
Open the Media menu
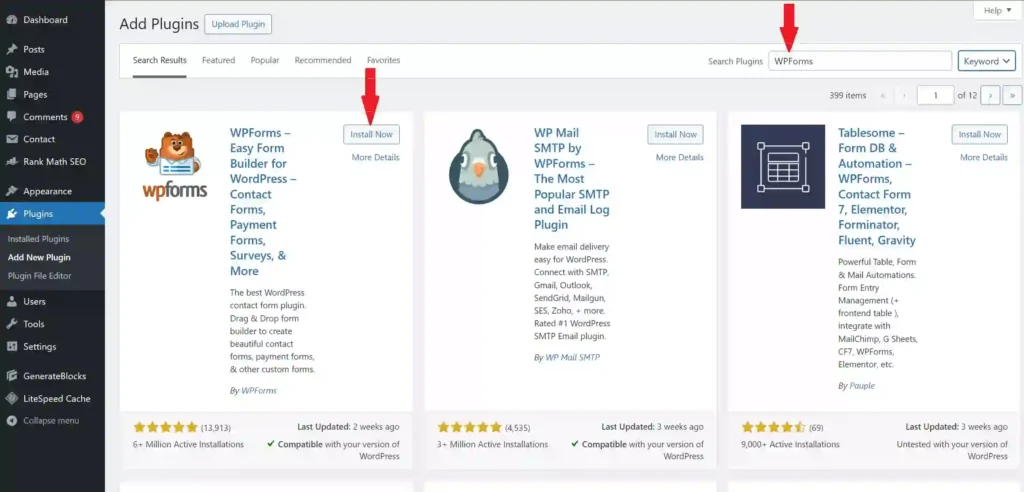[36, 72]
